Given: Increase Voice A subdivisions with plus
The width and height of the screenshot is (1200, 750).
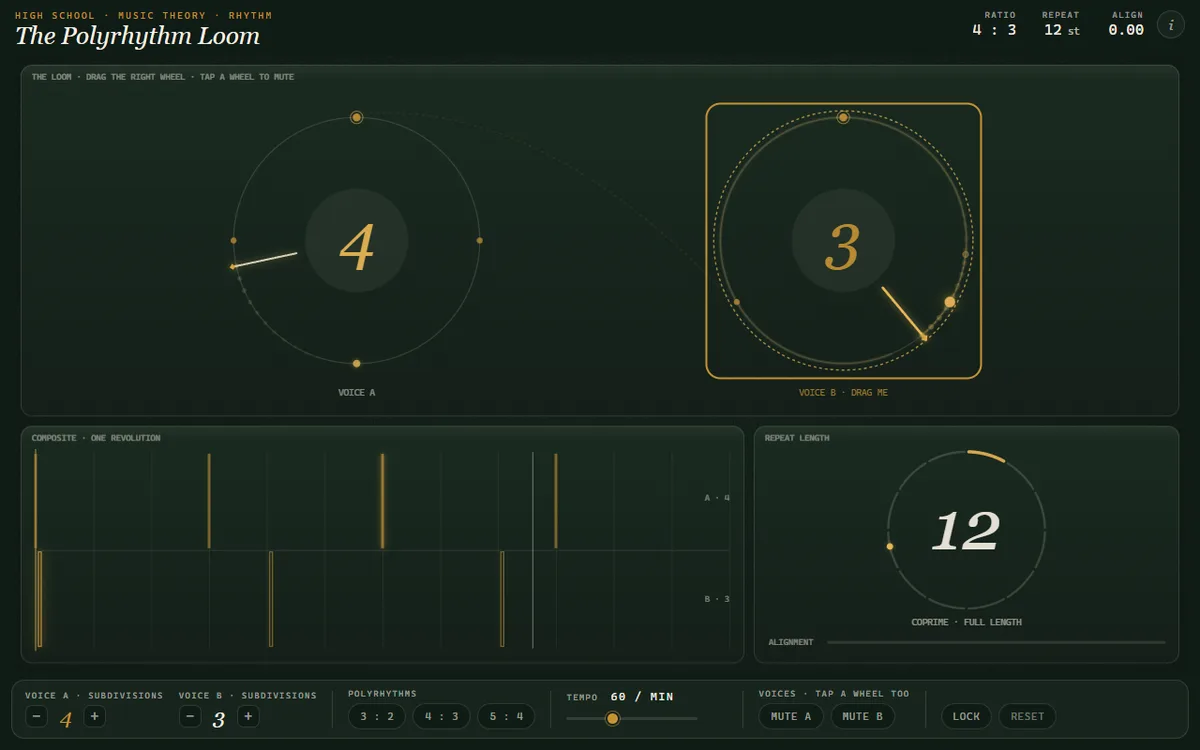Looking at the screenshot, I should click(94, 716).
